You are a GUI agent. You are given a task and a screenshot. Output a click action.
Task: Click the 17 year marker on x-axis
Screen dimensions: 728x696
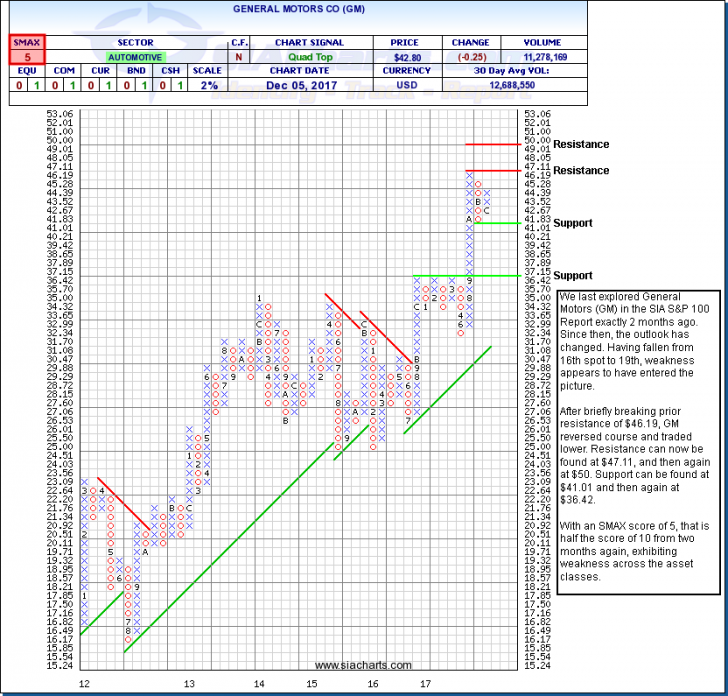click(x=425, y=683)
